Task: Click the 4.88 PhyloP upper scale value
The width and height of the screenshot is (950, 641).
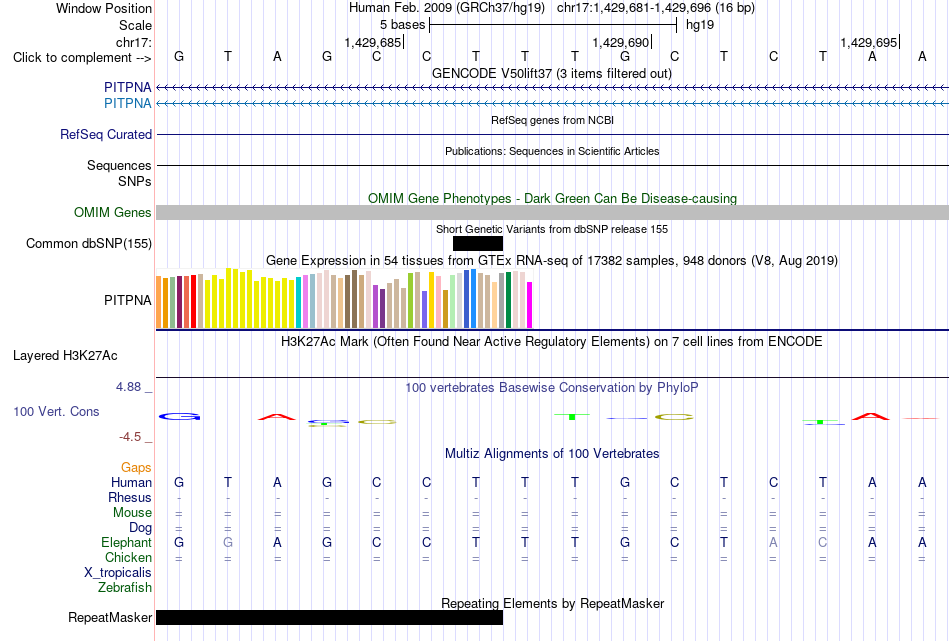Action: coord(128,387)
